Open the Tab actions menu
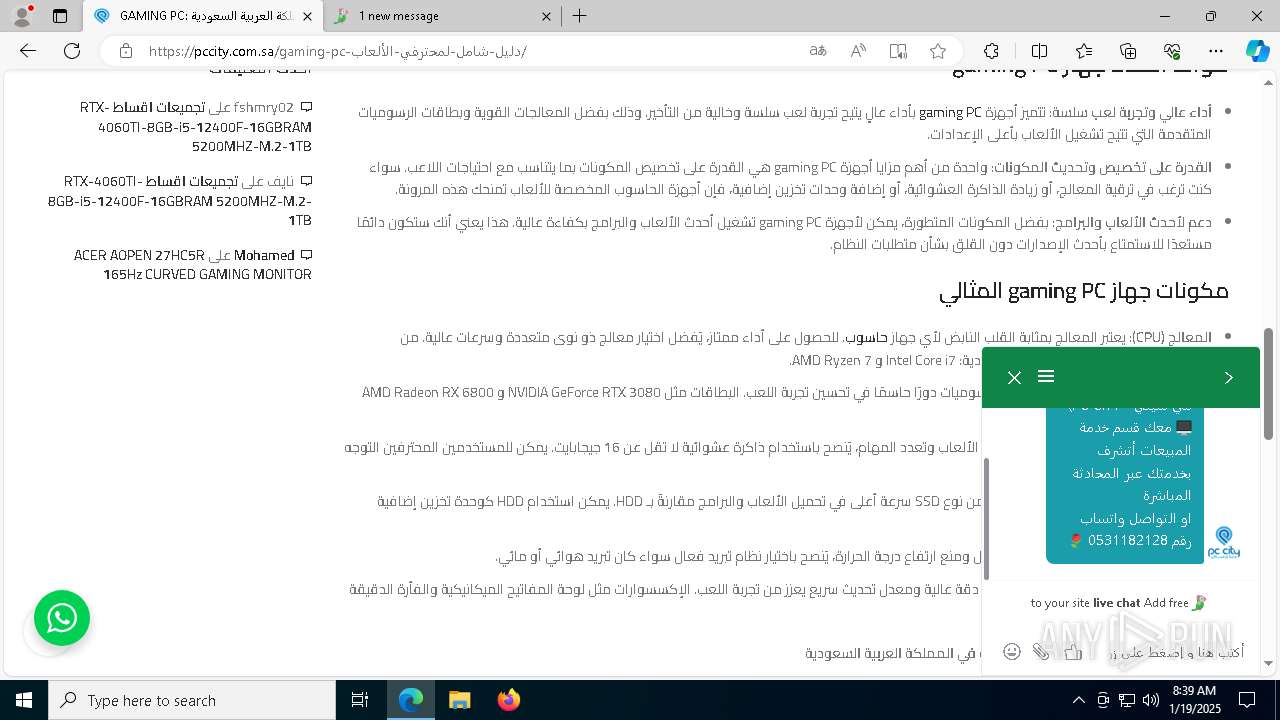The image size is (1280, 720). coord(60,16)
